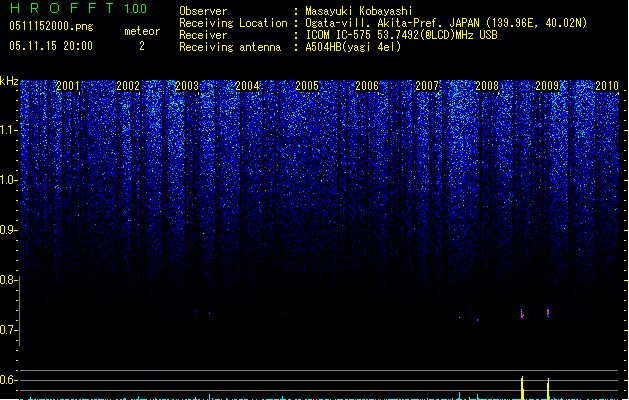Viewport: 629px width, 400px height.
Task: Click the 2008 time marker
Action: 487,86
